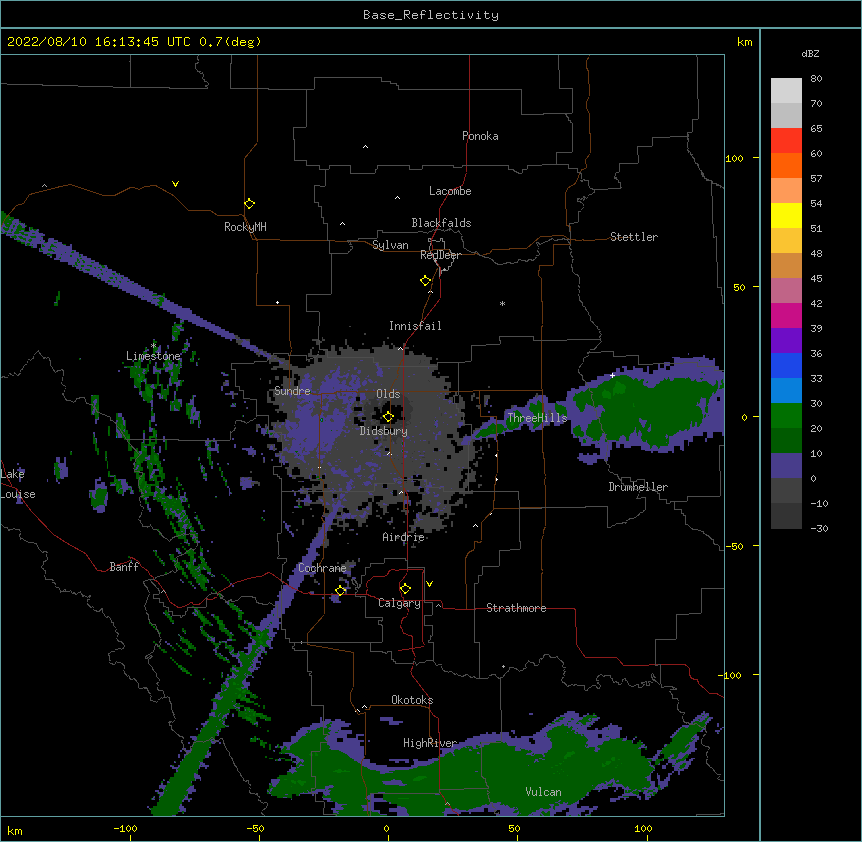This screenshot has width=862, height=842.
Task: Click the Calgary city label
Action: [399, 603]
